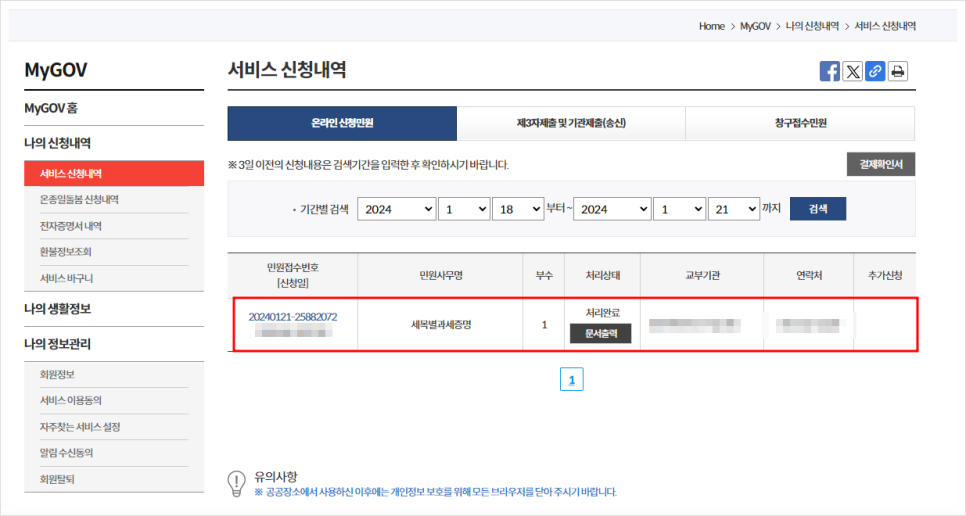
Task: Open 회원정보 sidebar item
Action: [57, 374]
